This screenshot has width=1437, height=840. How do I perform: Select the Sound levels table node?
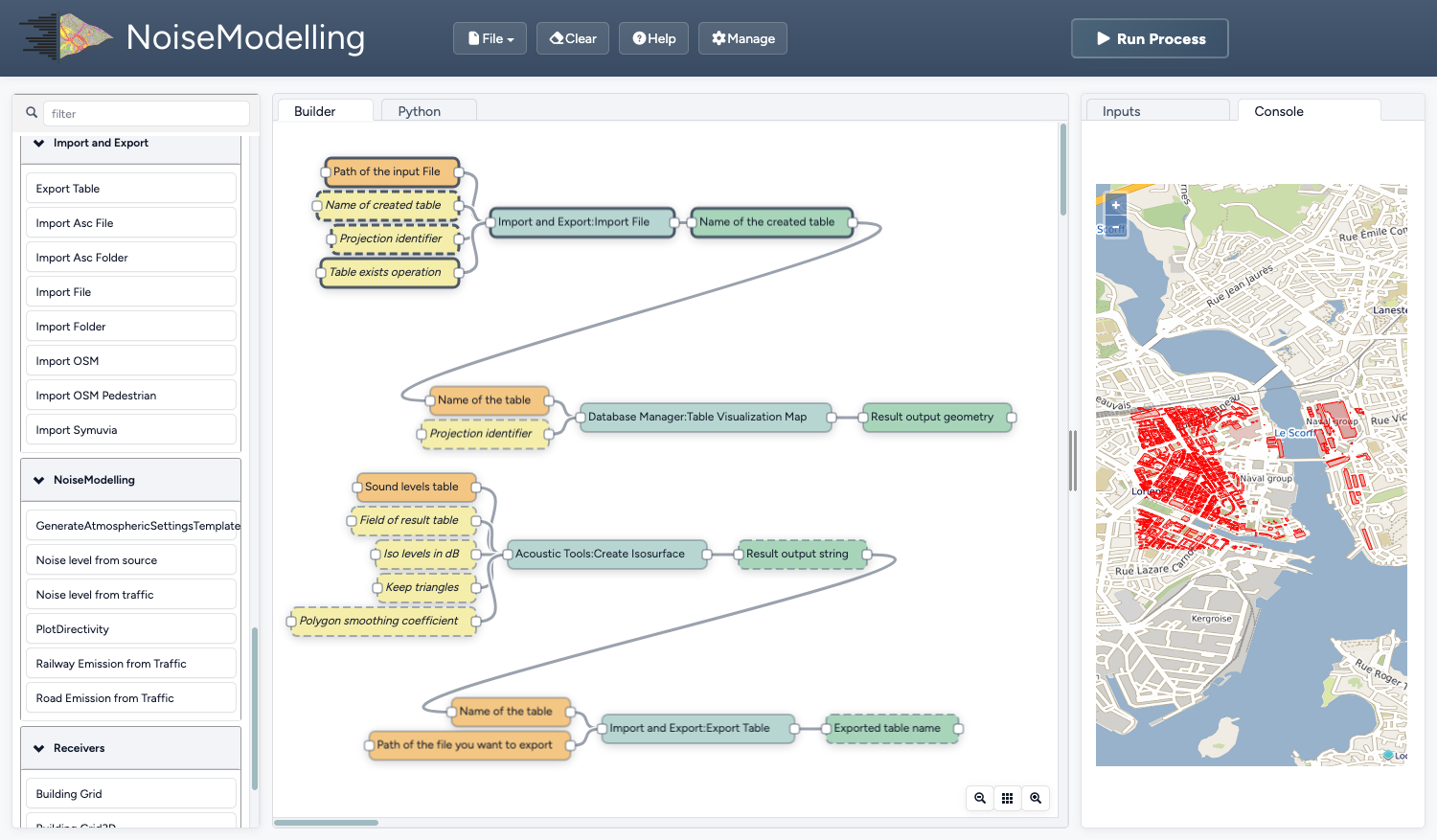416,488
